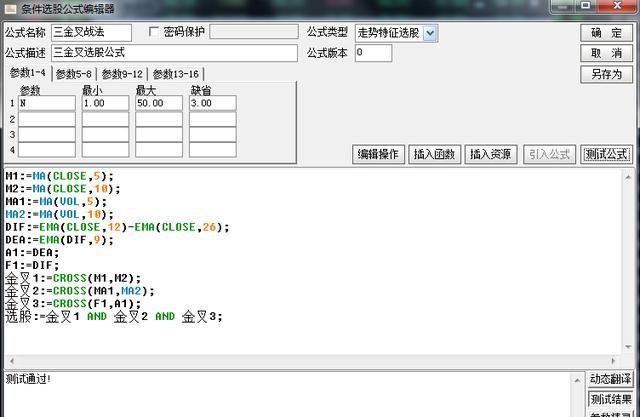640x417 pixels.
Task: Minimize the formula editor window
Action: (x=562, y=6)
